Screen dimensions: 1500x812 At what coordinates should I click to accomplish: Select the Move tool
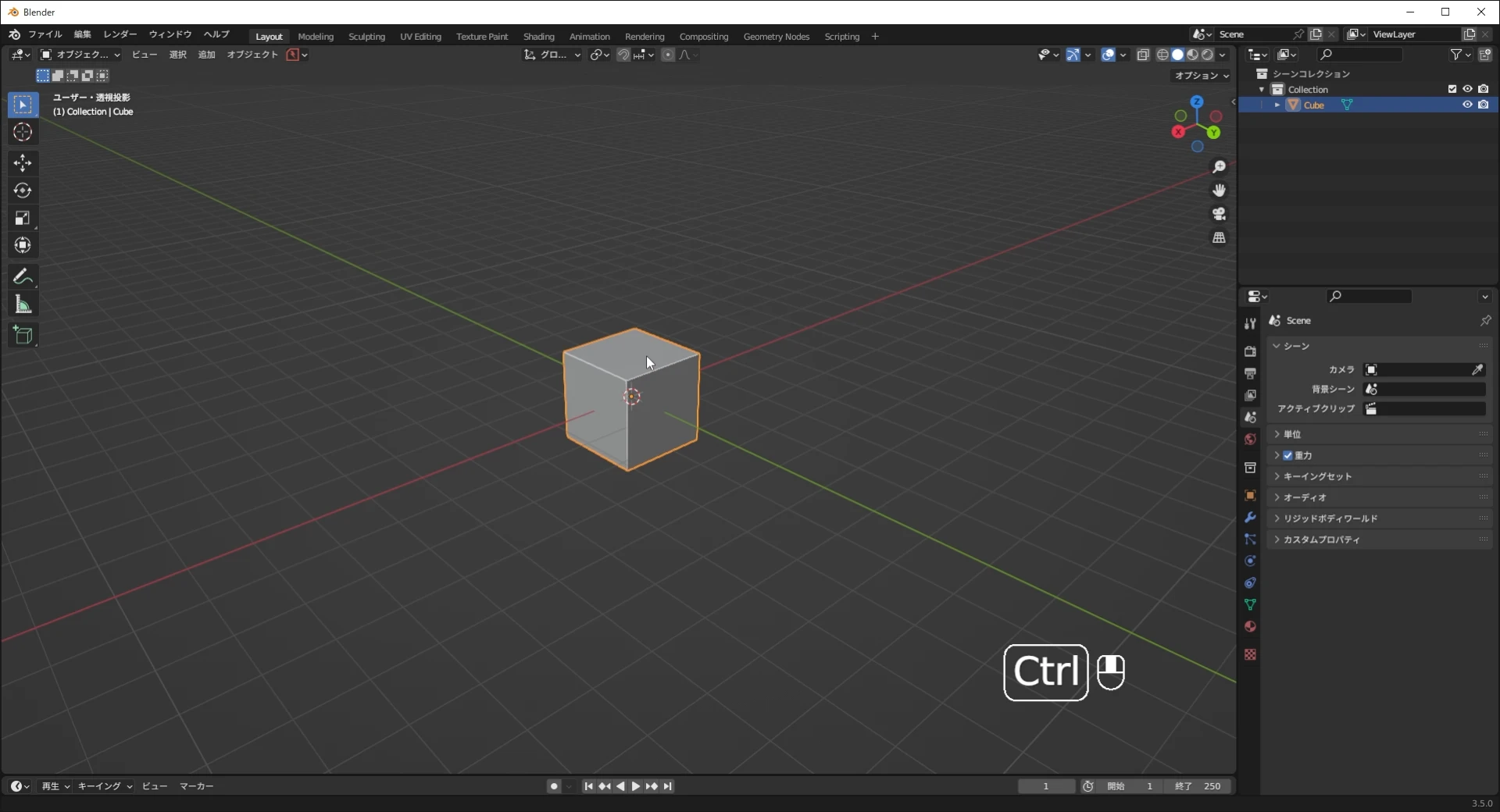[23, 163]
